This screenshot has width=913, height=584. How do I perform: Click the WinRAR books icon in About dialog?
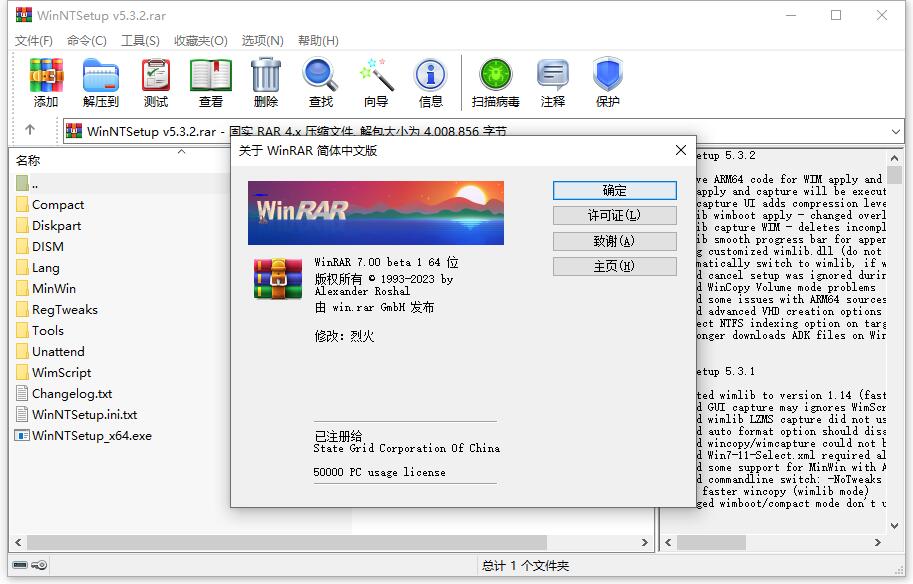(x=278, y=278)
